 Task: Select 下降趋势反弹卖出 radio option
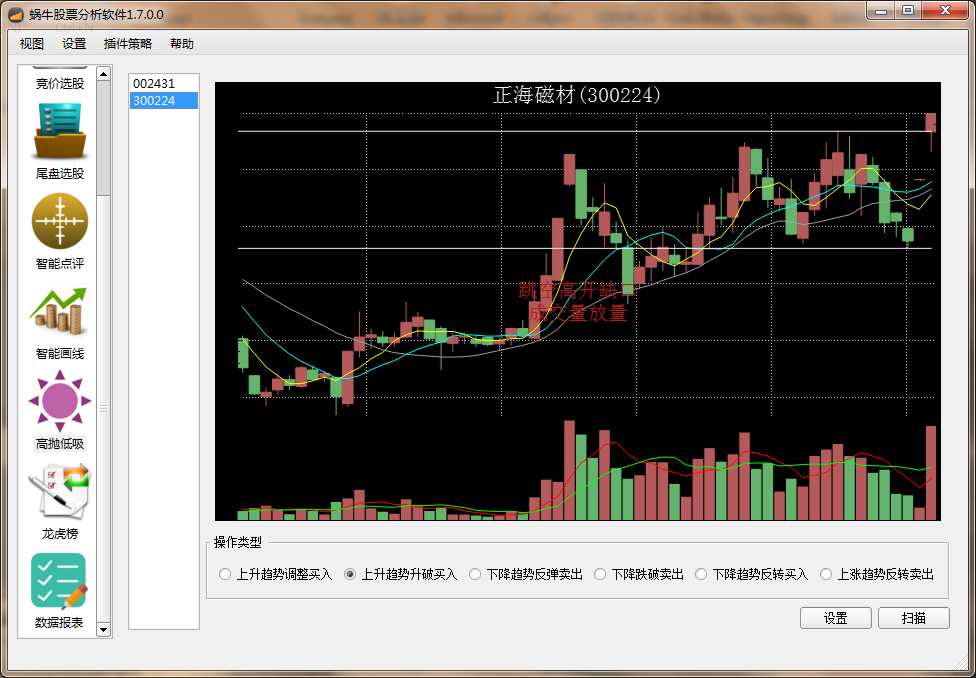click(x=475, y=574)
